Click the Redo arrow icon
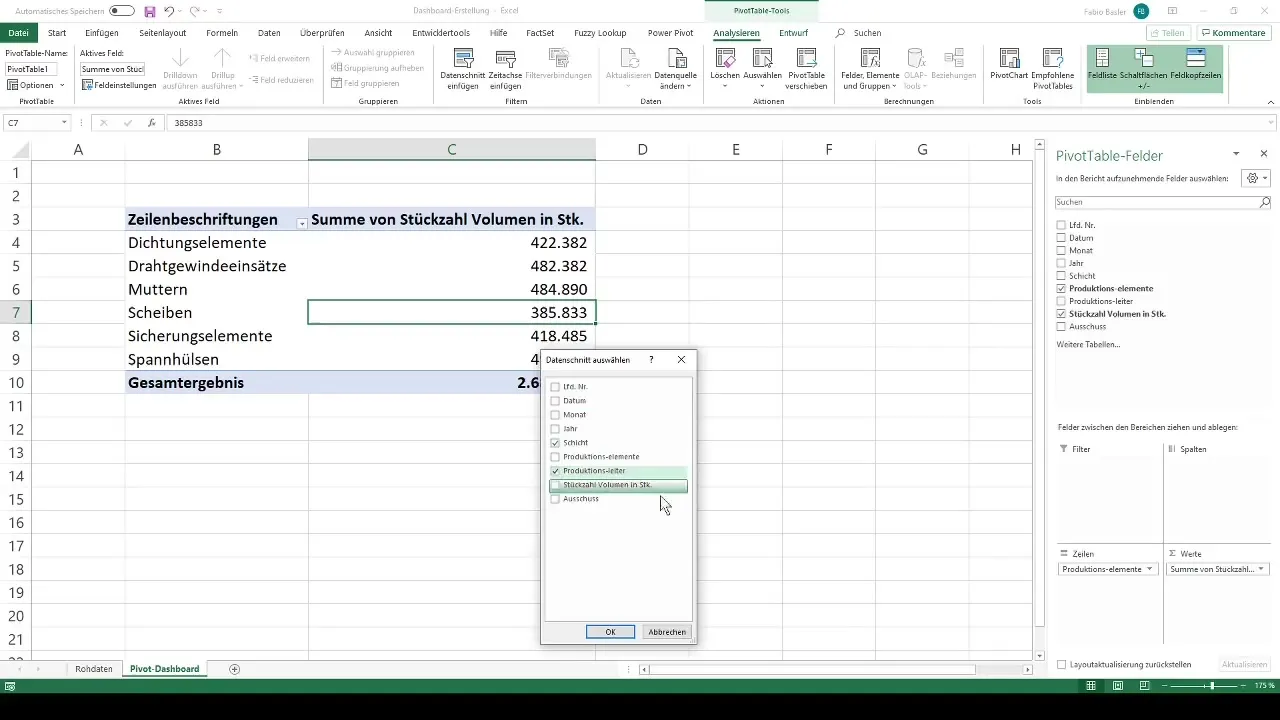 (196, 11)
